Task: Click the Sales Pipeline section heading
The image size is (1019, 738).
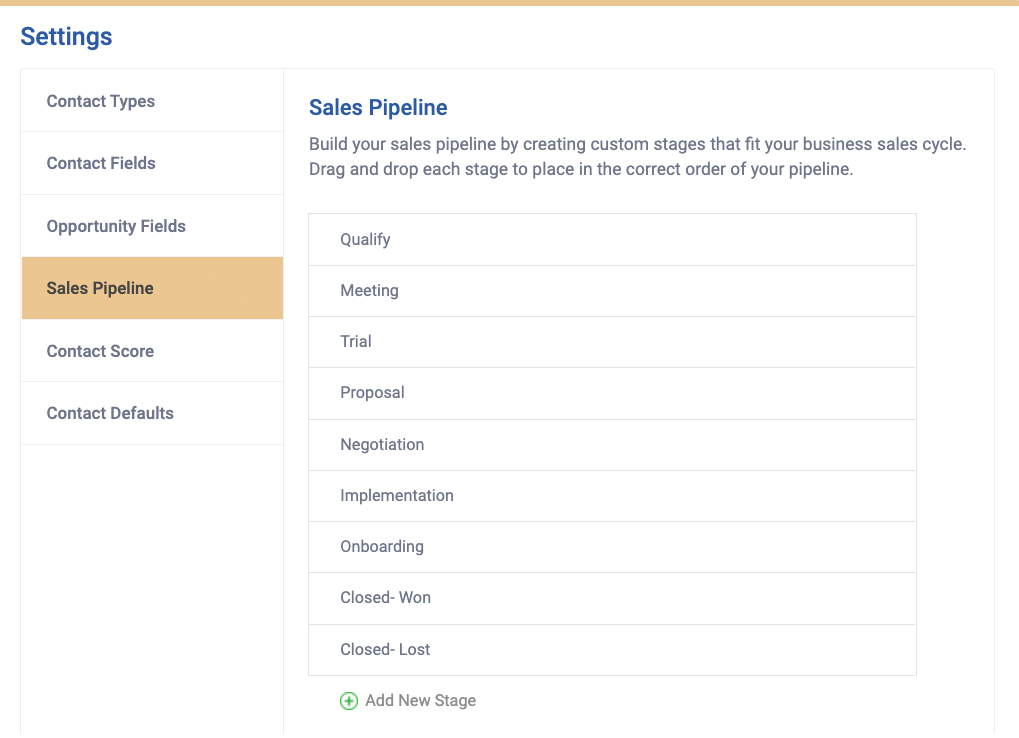Action: point(378,108)
